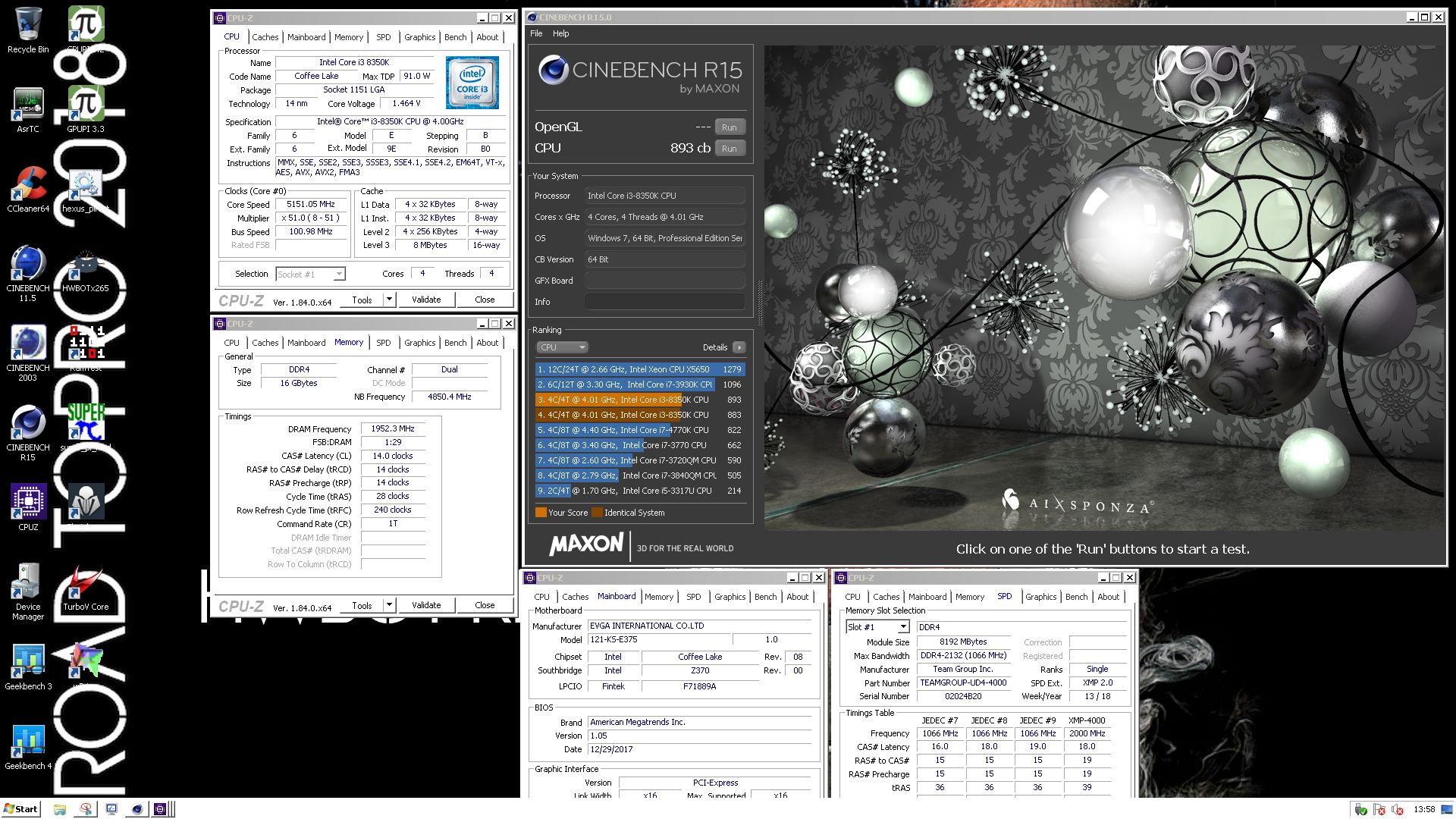Click Tools button in Memory CPU-Z window
Image resolution: width=1456 pixels, height=819 pixels.
tap(362, 605)
